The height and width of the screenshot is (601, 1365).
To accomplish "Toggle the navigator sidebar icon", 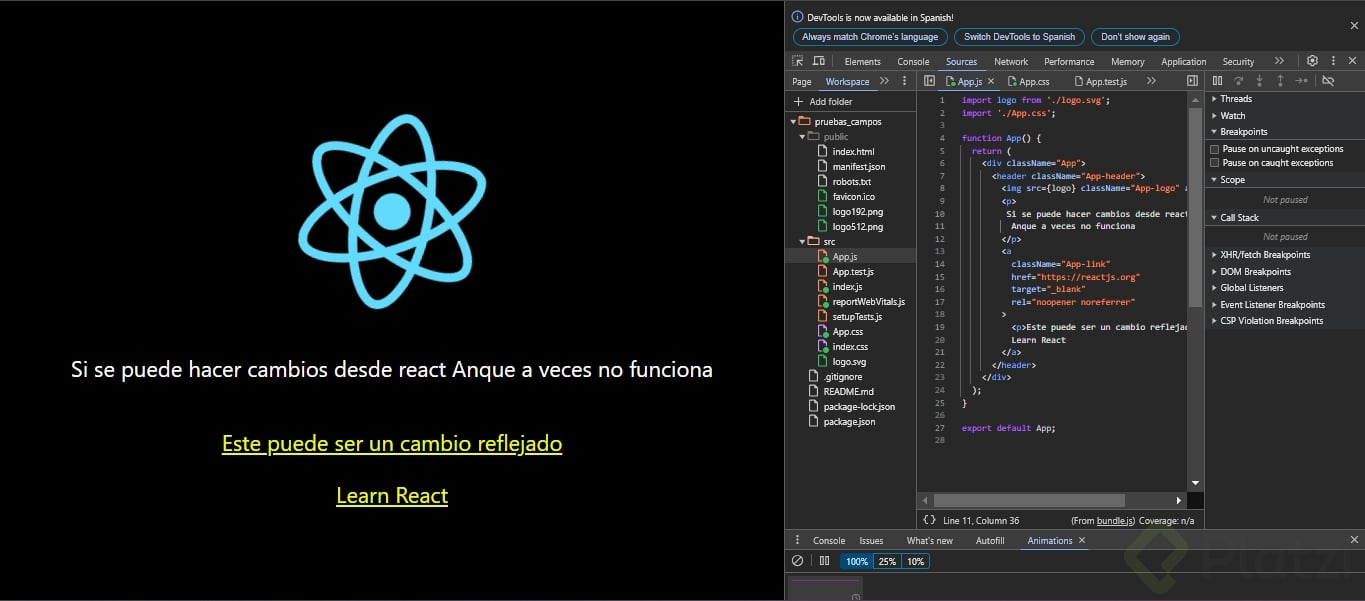I will (929, 81).
